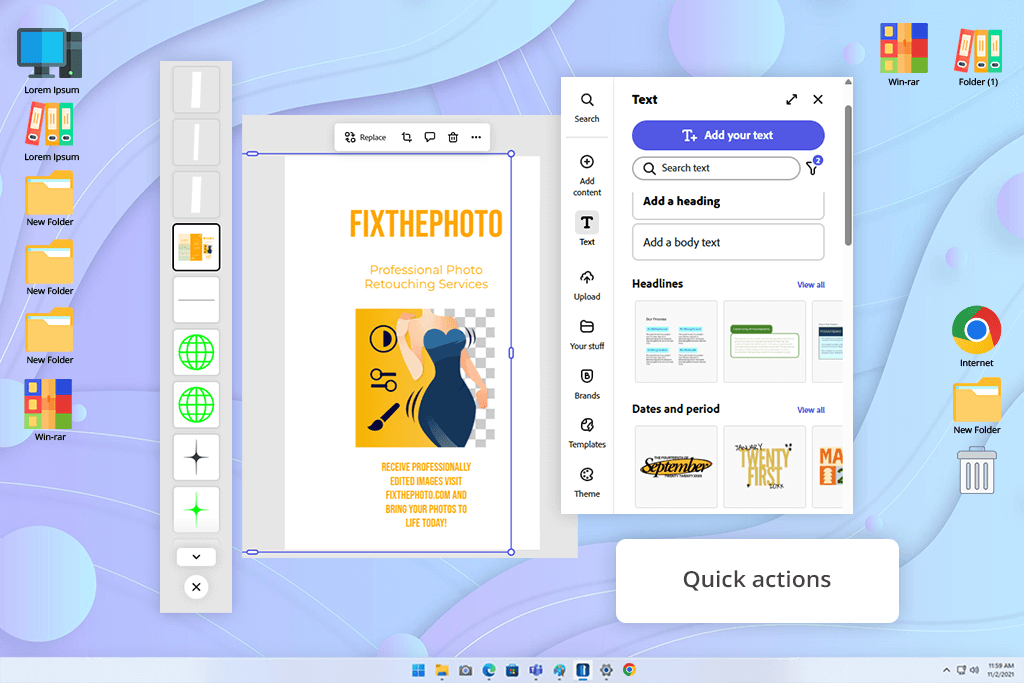This screenshot has width=1024, height=683.
Task: Select the black four-point star element
Action: coord(196,457)
